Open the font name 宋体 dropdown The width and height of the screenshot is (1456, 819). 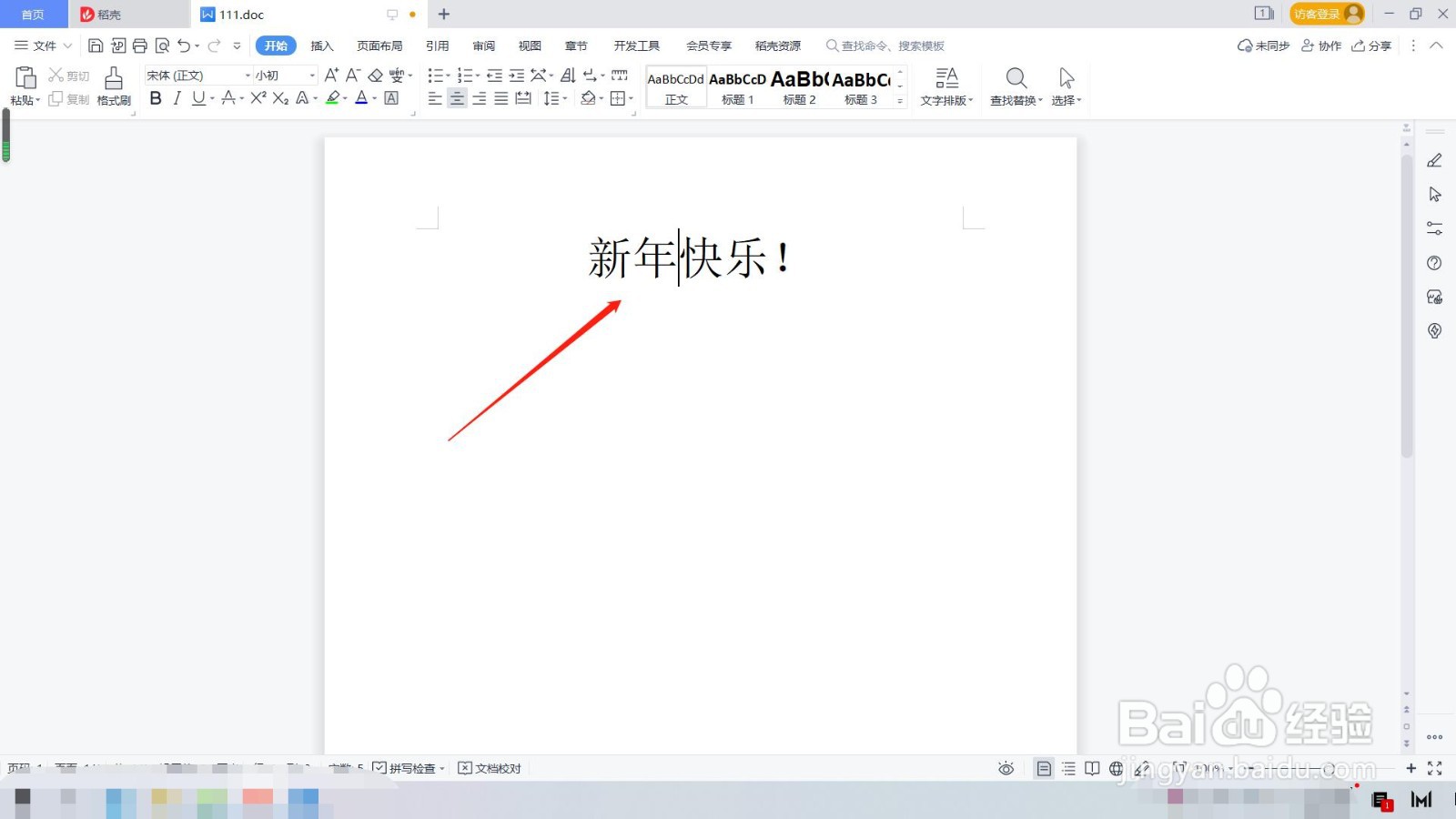tap(248, 76)
